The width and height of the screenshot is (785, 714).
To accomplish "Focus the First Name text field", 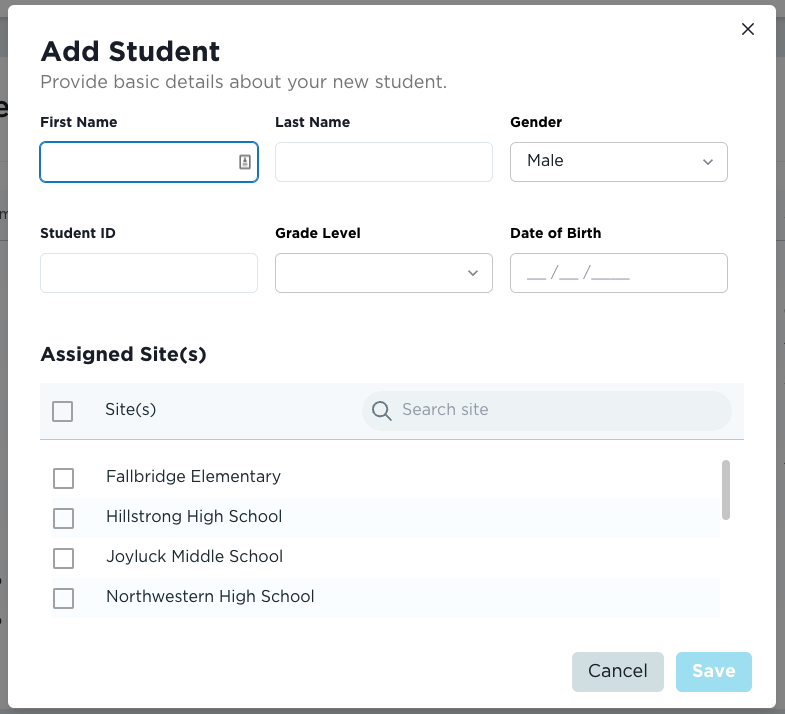I will [136, 162].
